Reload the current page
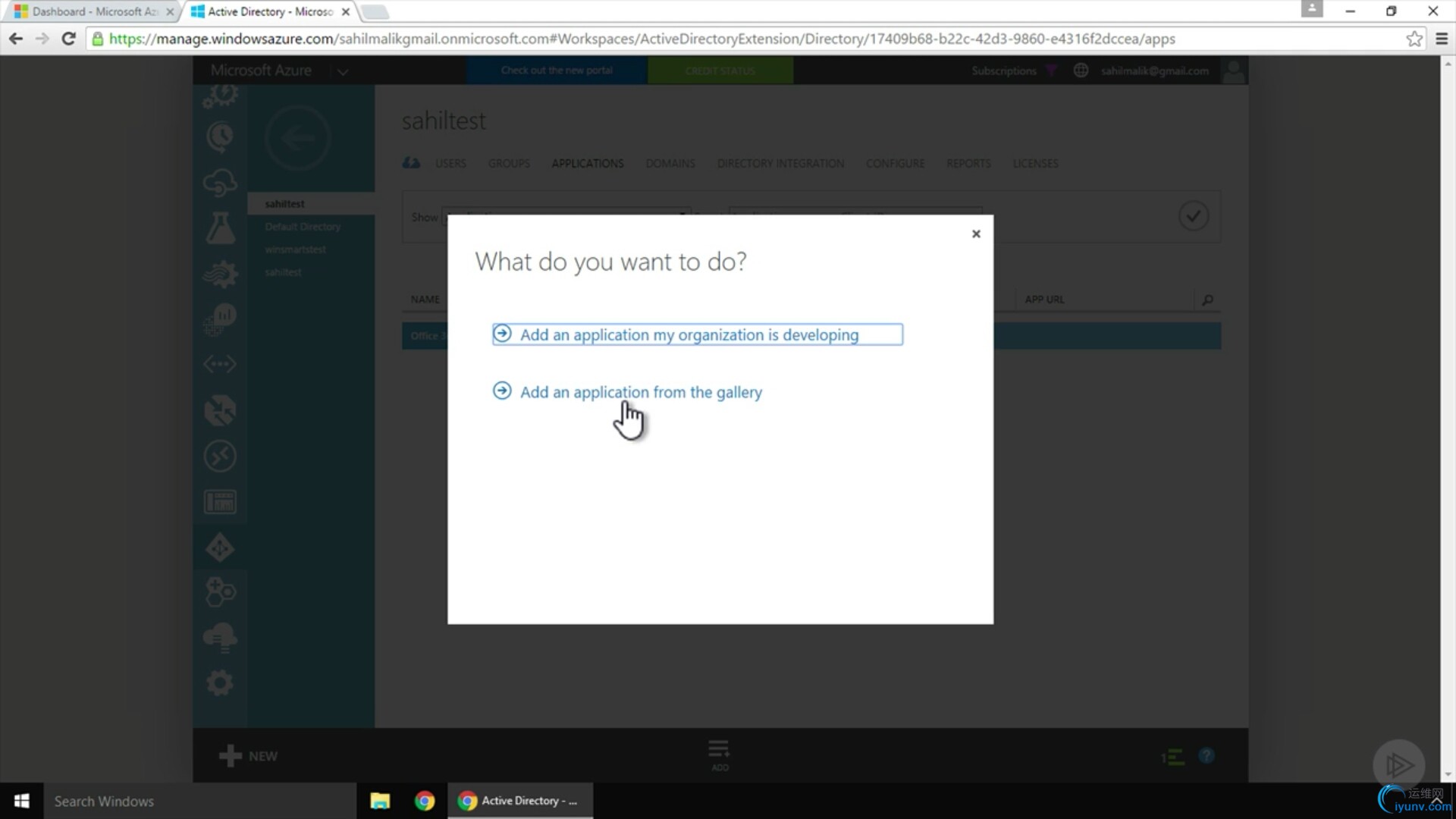The height and width of the screenshot is (819, 1456). coord(68,39)
